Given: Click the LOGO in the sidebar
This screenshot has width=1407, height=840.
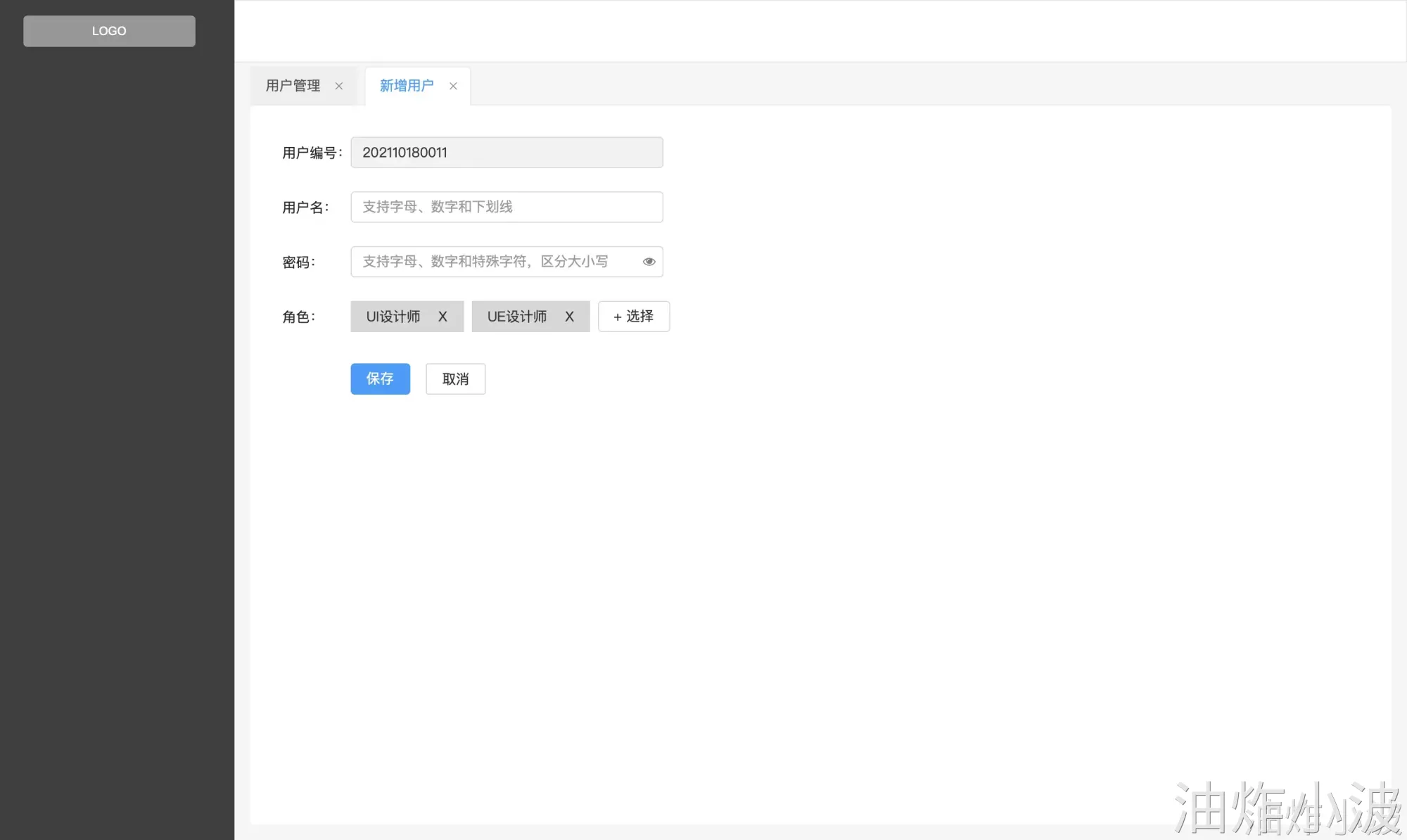Looking at the screenshot, I should tap(109, 31).
